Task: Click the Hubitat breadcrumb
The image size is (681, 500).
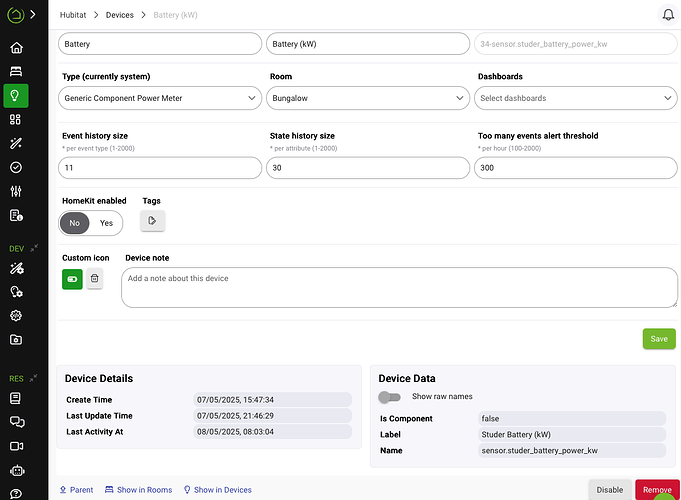Action: click(x=73, y=15)
